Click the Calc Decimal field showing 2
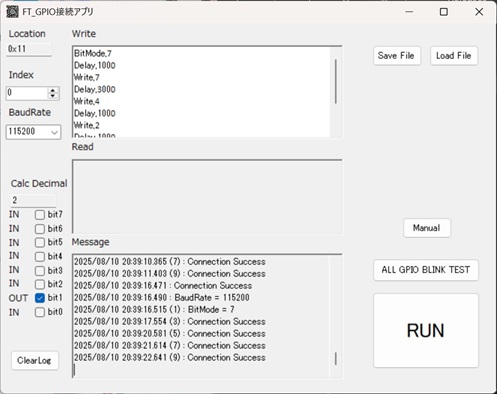 (33, 200)
